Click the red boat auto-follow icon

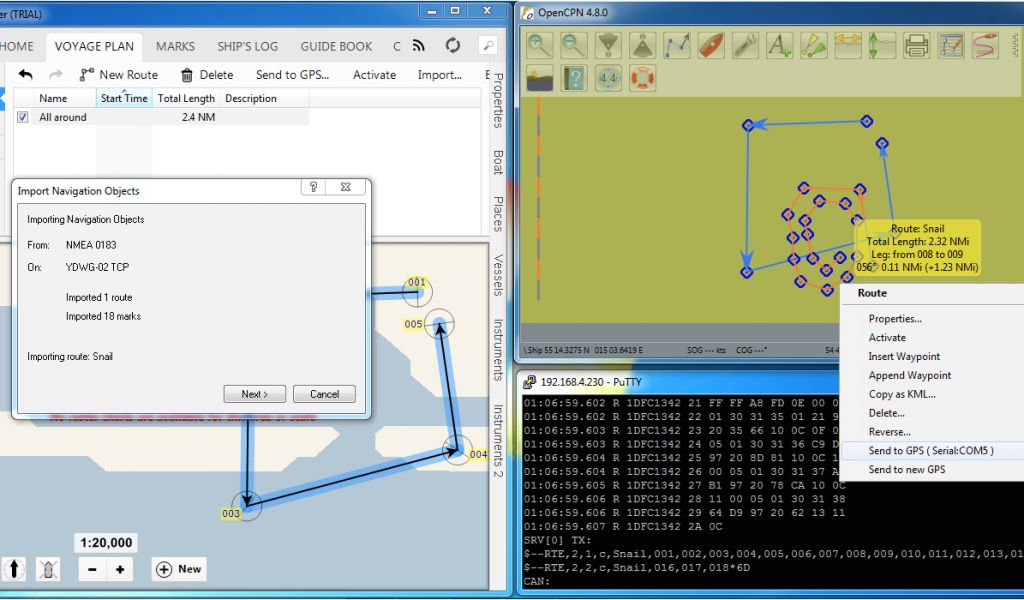[711, 45]
